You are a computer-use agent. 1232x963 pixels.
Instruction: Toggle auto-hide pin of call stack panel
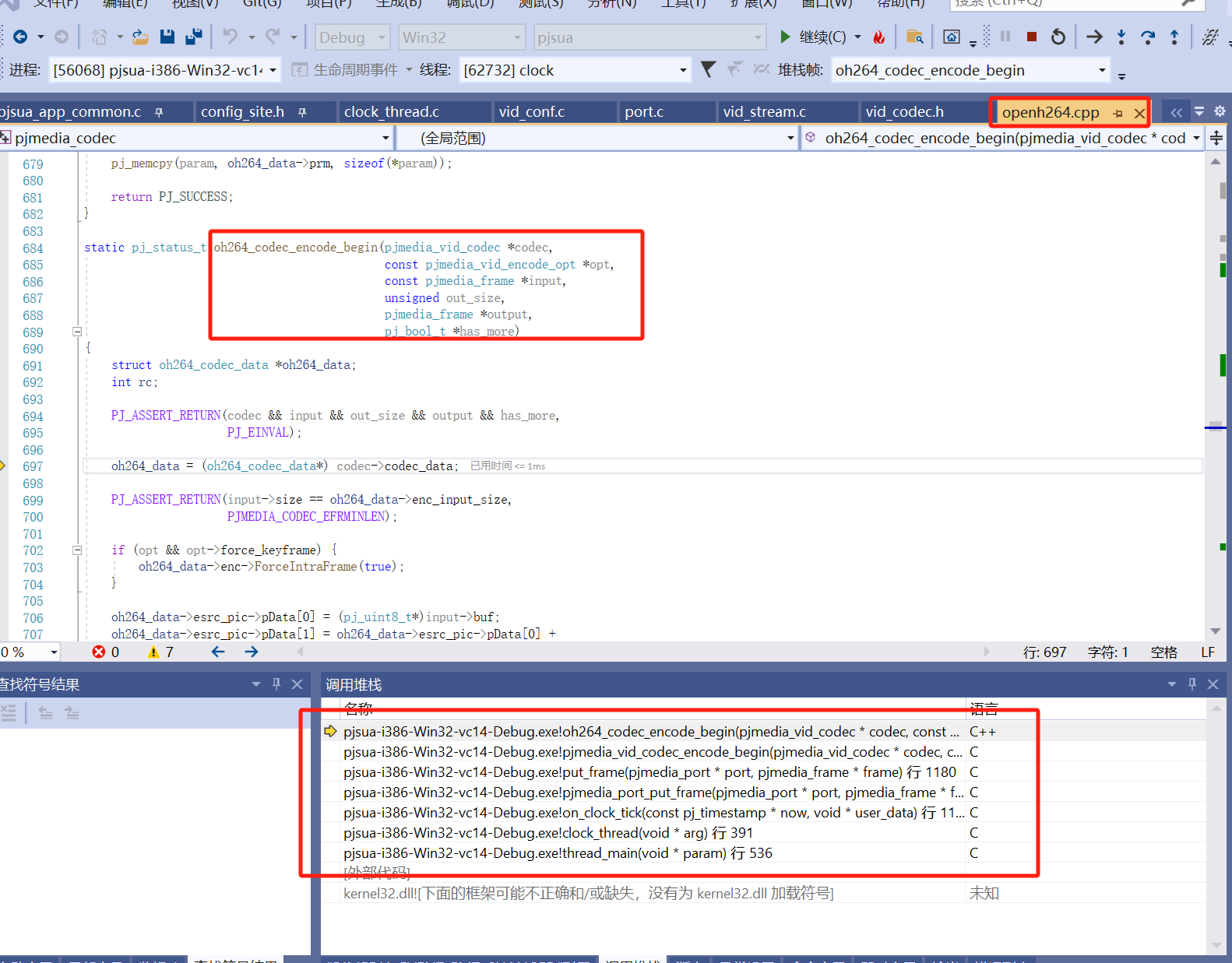[x=1192, y=684]
